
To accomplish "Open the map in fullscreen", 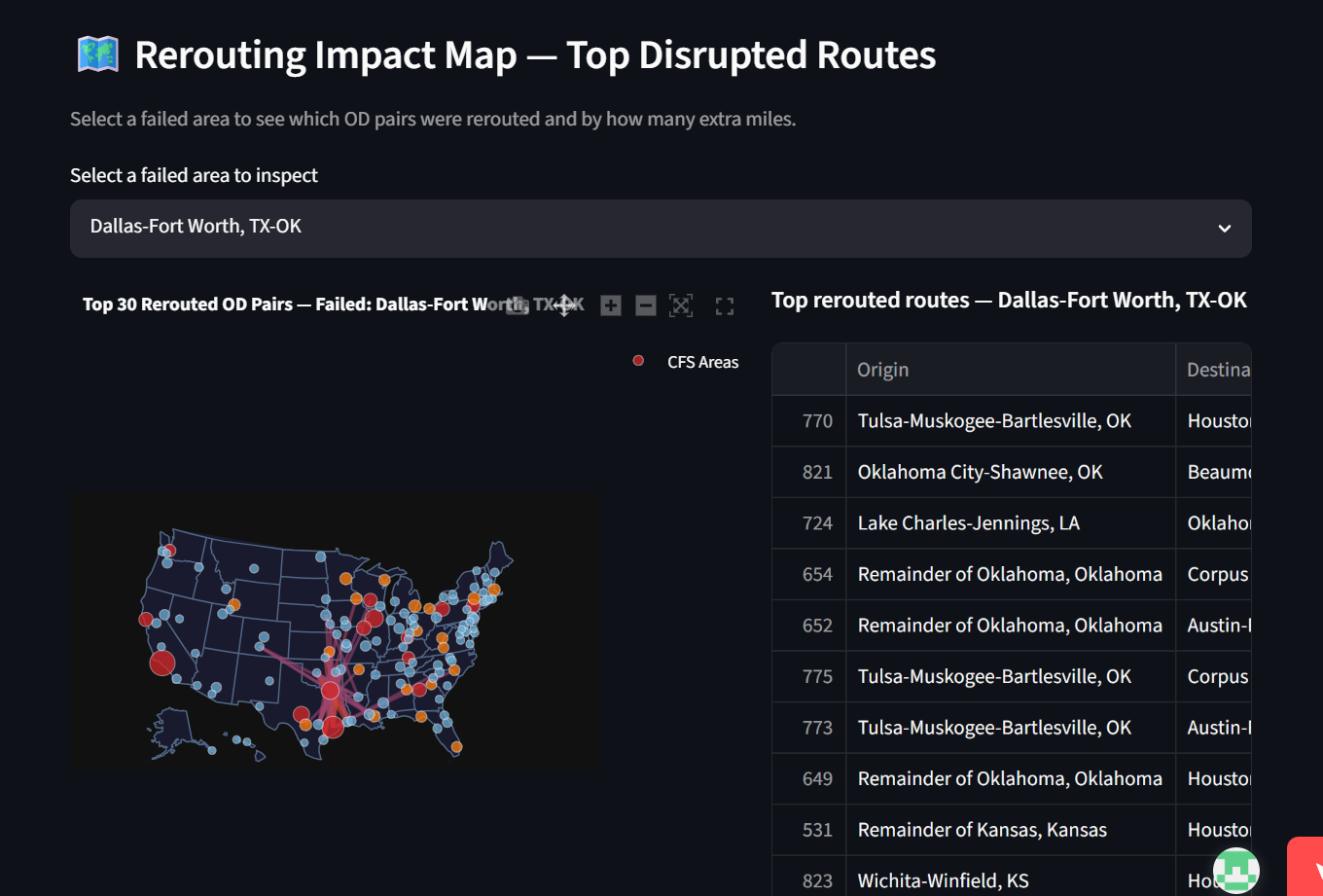I will [725, 306].
